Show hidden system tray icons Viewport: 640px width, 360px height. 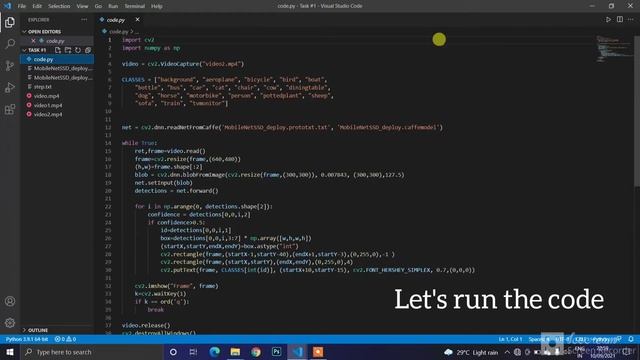point(507,352)
